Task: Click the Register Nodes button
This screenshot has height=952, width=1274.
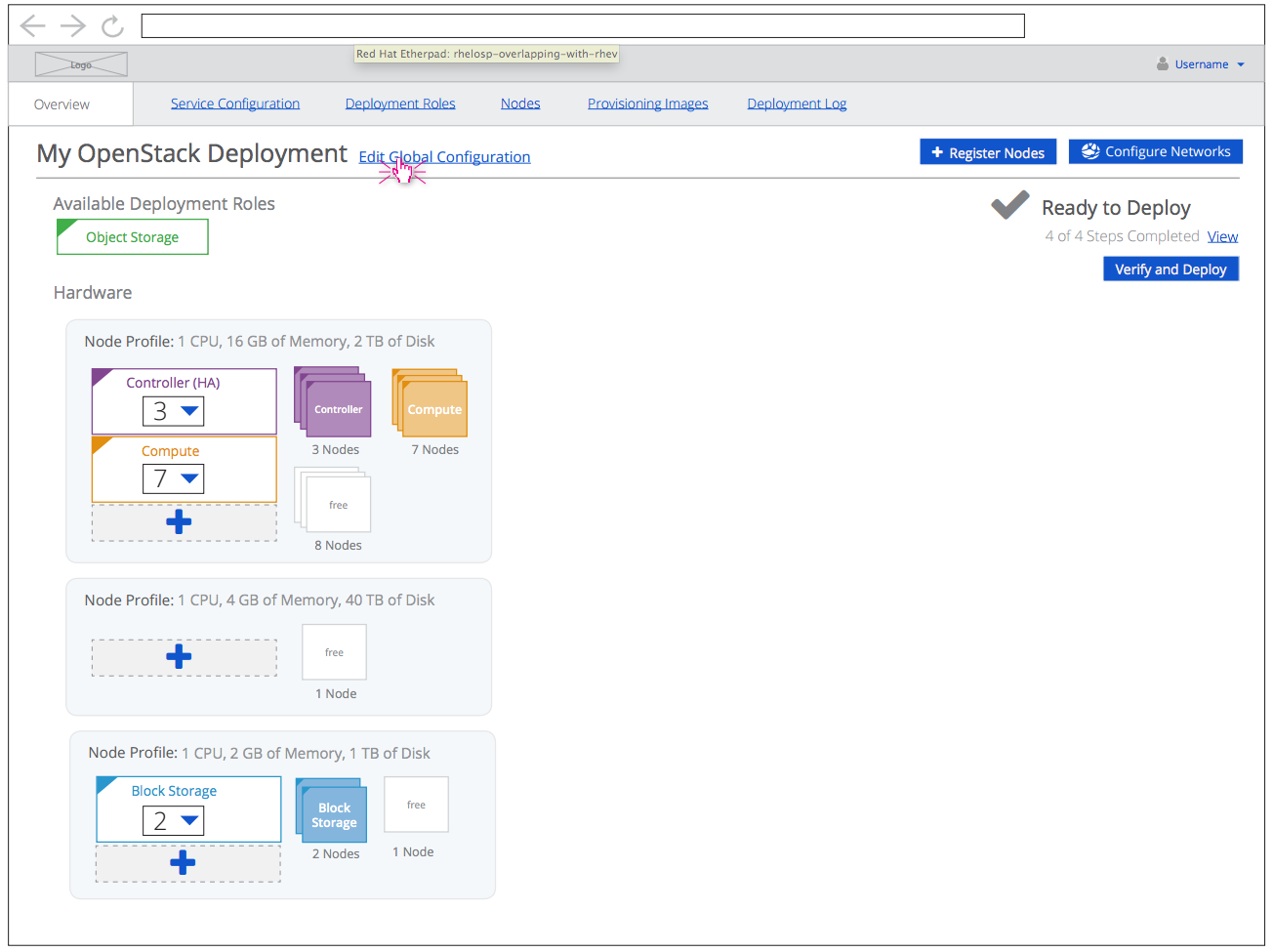Action: 988,152
